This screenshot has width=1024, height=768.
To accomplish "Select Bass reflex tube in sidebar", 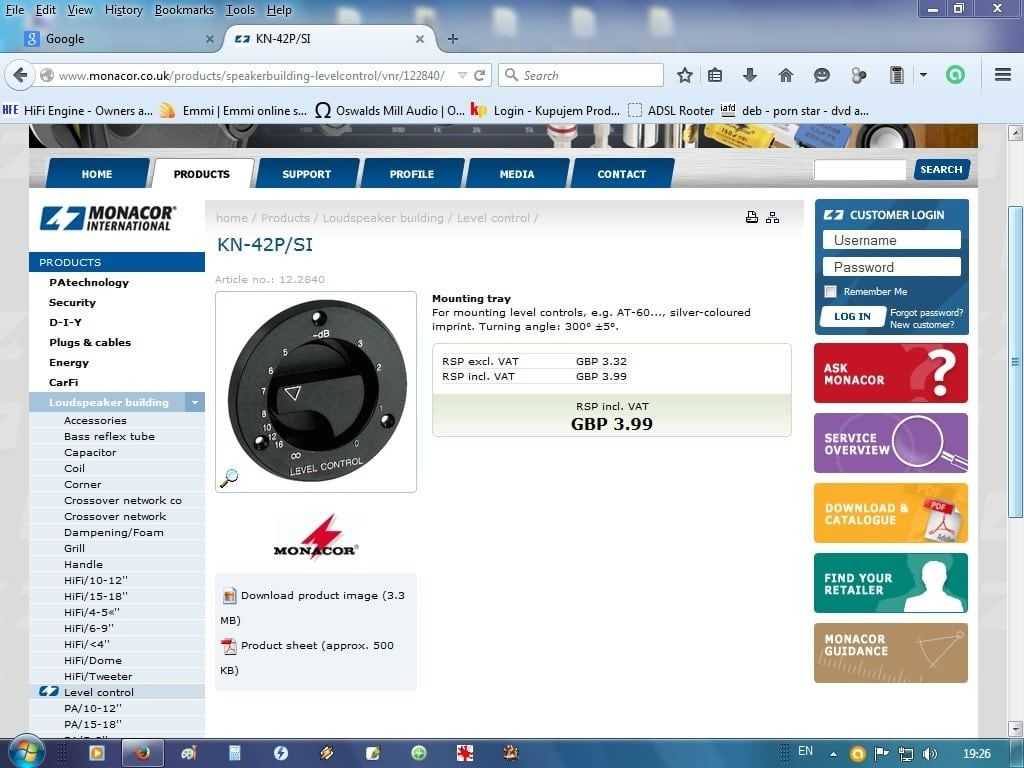I will pos(109,436).
